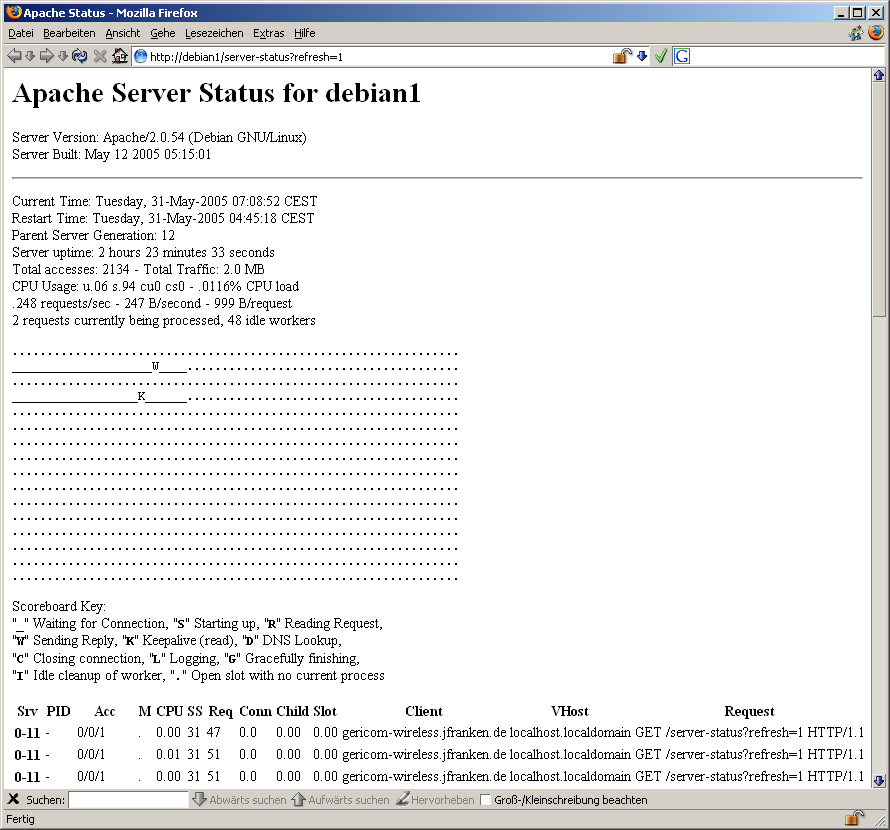Screen dimensions: 890x830
Task: Click the 'Conn' column header
Action: click(255, 711)
